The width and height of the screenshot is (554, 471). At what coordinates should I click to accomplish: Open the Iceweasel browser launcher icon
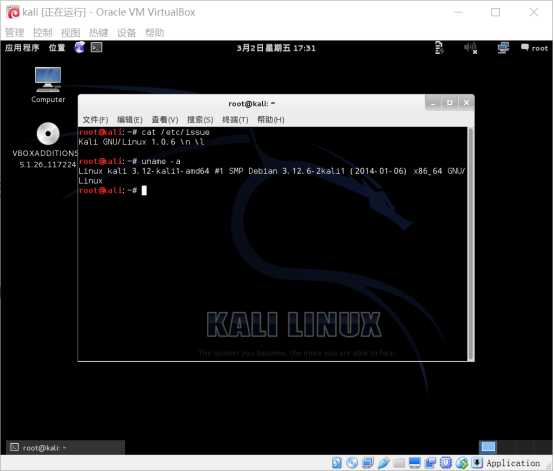click(x=79, y=47)
